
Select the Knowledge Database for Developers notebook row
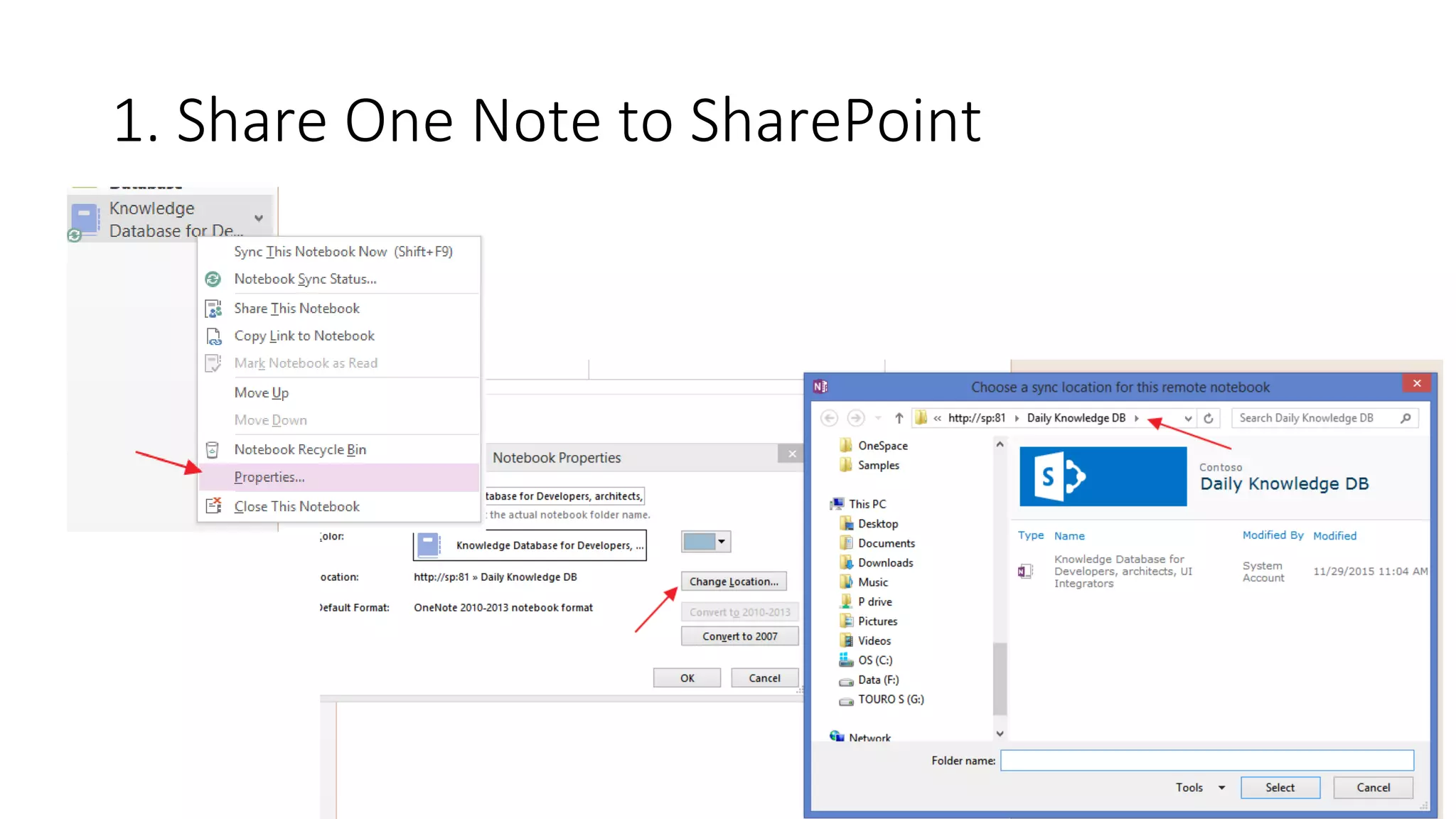pyautogui.click(x=1223, y=572)
